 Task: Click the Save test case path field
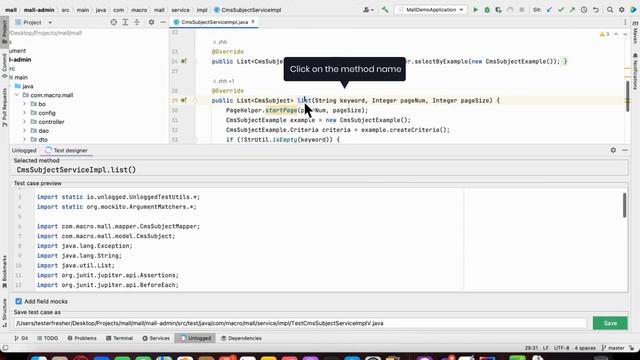click(x=300, y=323)
